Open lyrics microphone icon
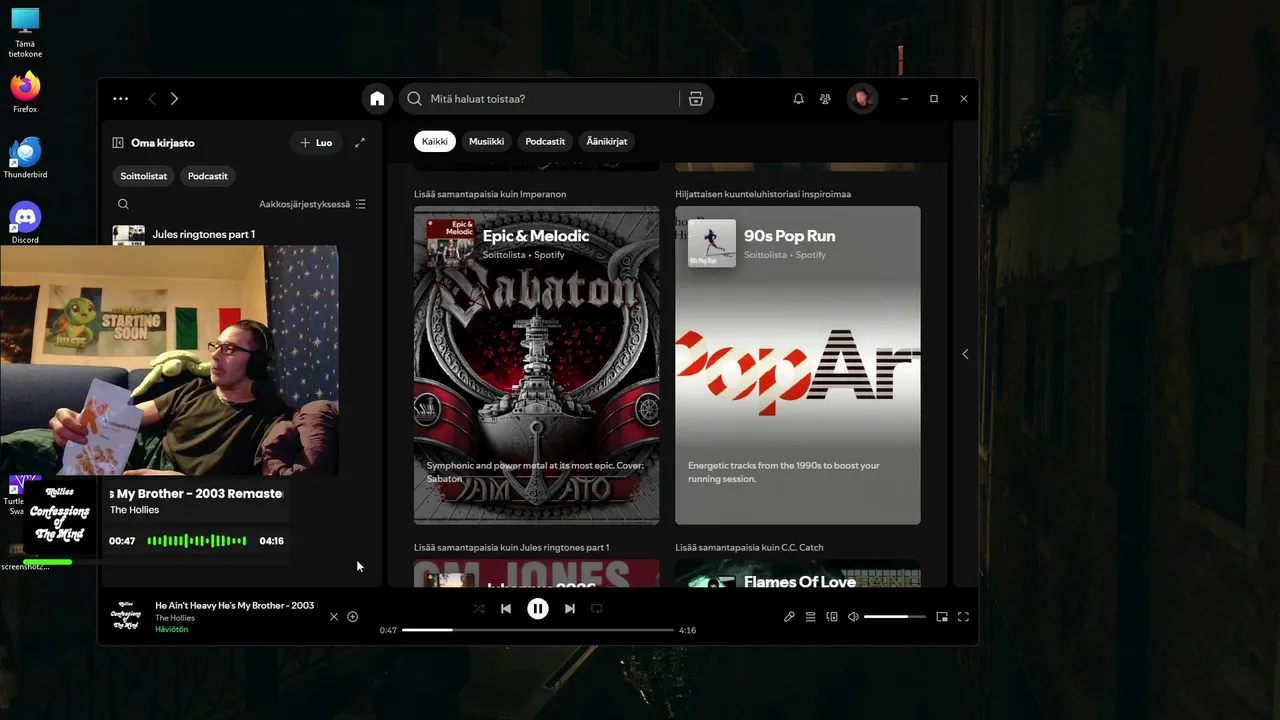Viewport: 1280px width, 720px height. (x=789, y=617)
